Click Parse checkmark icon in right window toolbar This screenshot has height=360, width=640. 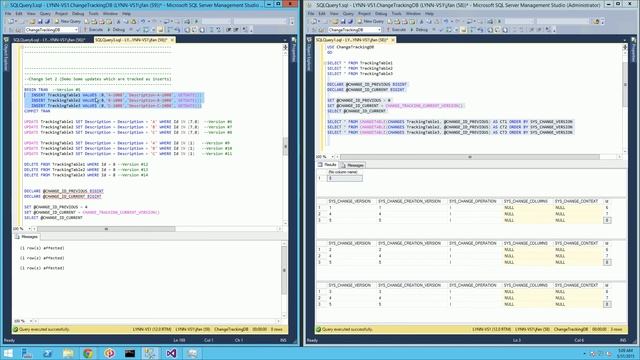(x=441, y=30)
